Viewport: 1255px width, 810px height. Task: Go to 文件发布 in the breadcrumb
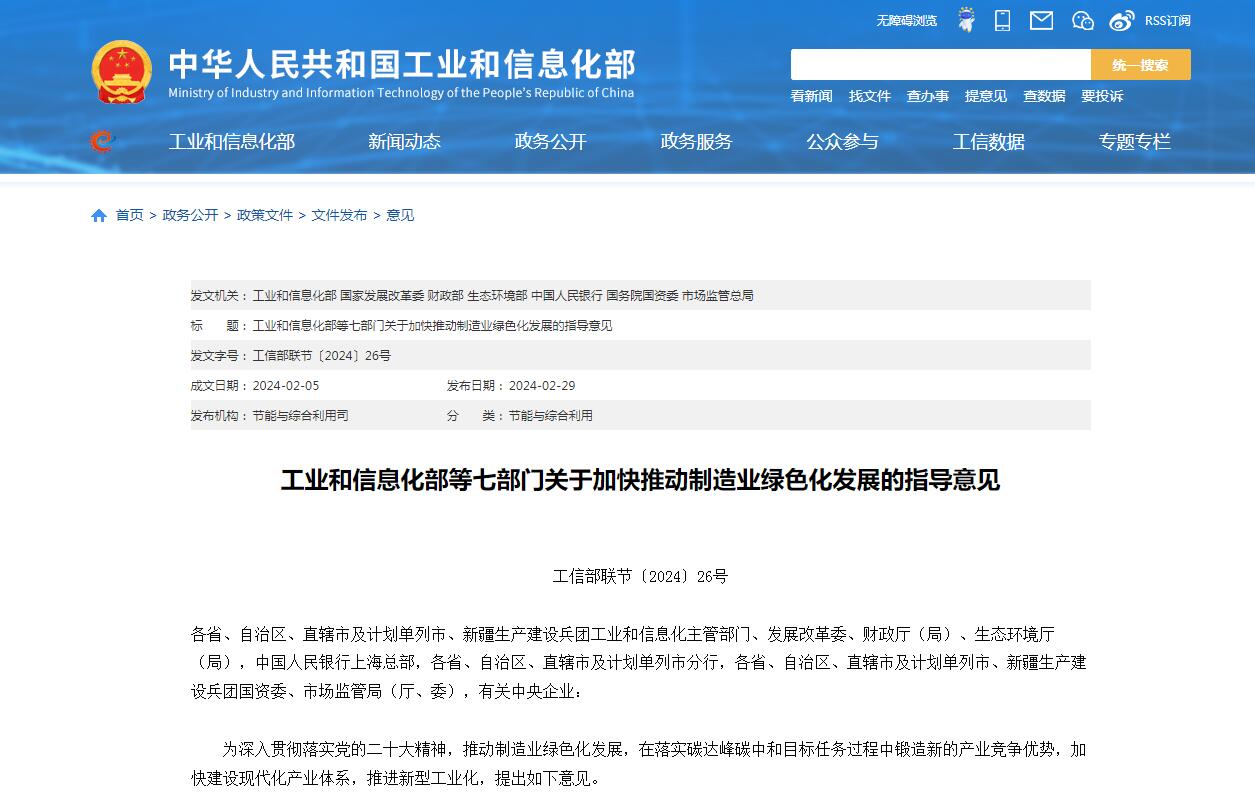[339, 215]
